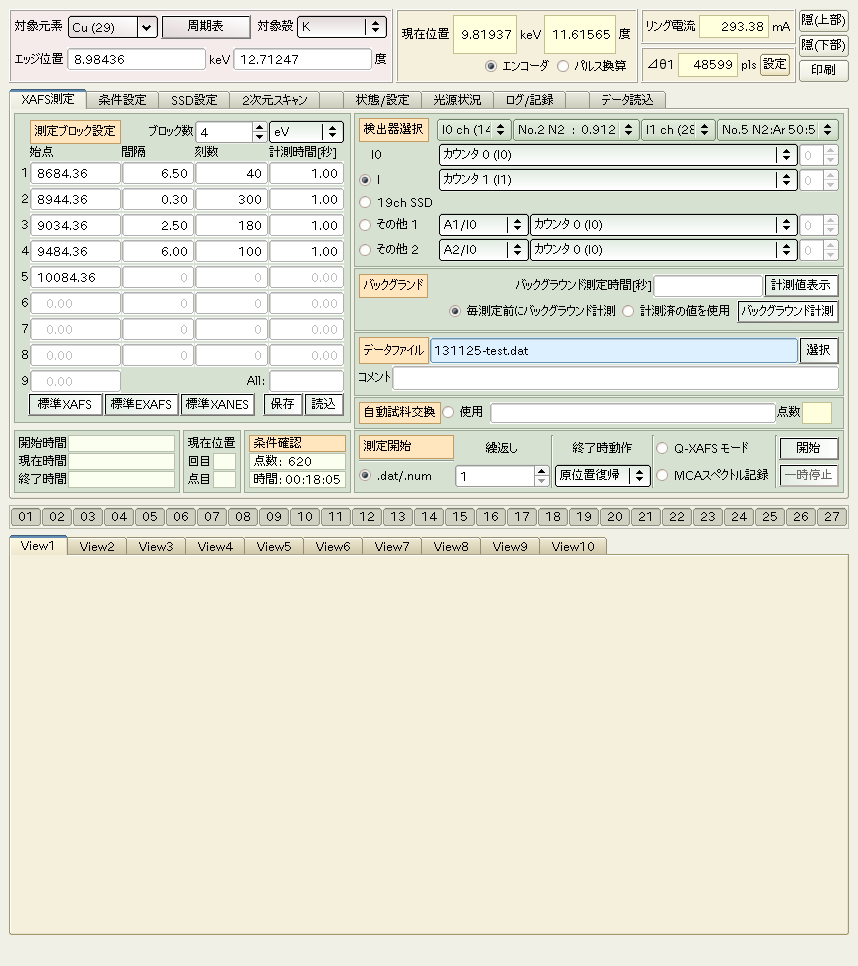Select the パルス換算 radio option

(x=564, y=66)
